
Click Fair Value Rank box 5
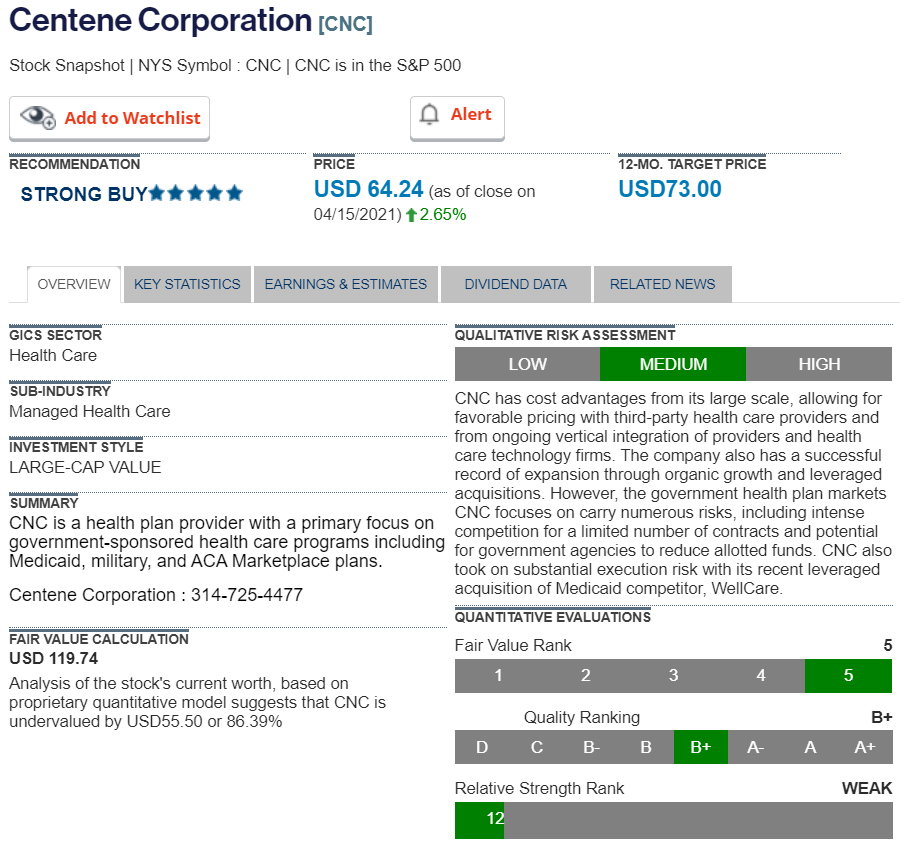pos(848,676)
